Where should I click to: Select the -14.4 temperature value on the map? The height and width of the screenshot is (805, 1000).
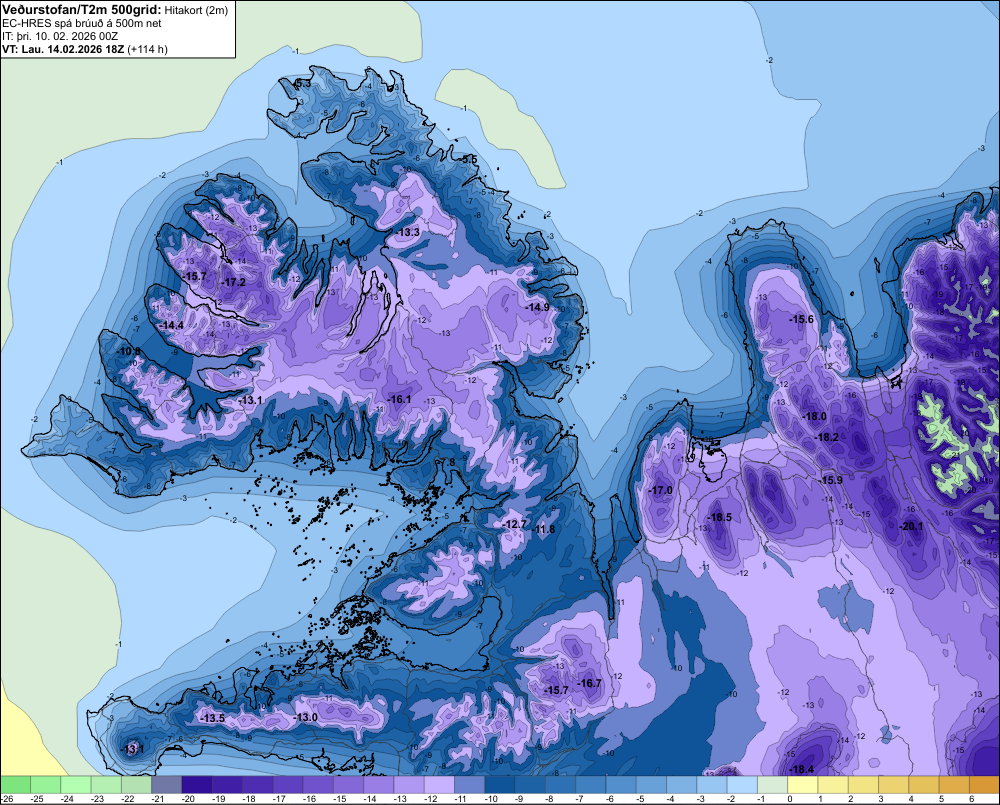coord(170,325)
